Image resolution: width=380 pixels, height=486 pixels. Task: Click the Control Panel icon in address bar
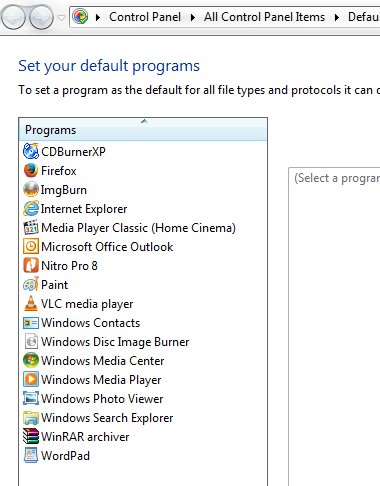pos(80,17)
